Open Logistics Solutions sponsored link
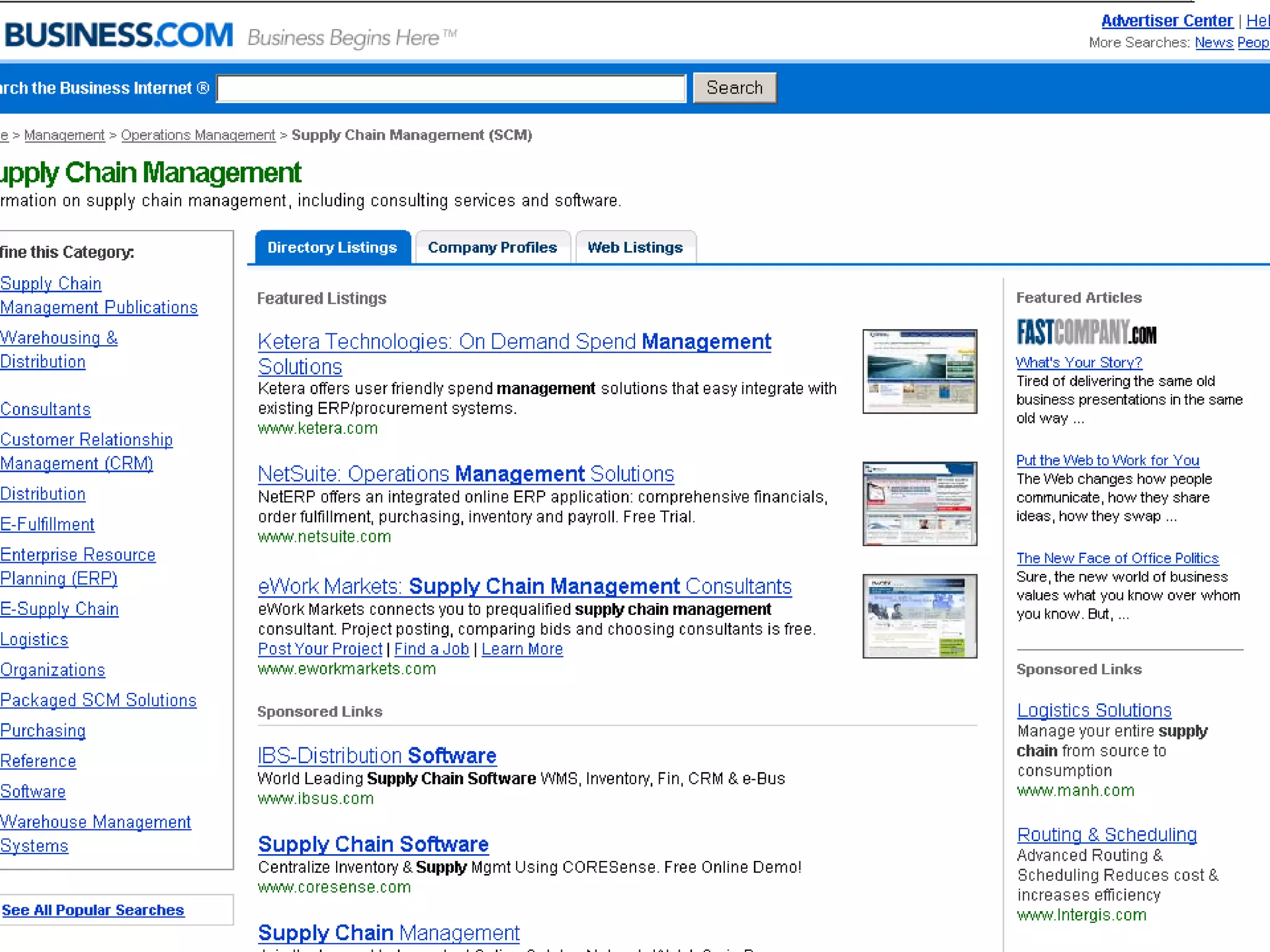 pyautogui.click(x=1095, y=710)
